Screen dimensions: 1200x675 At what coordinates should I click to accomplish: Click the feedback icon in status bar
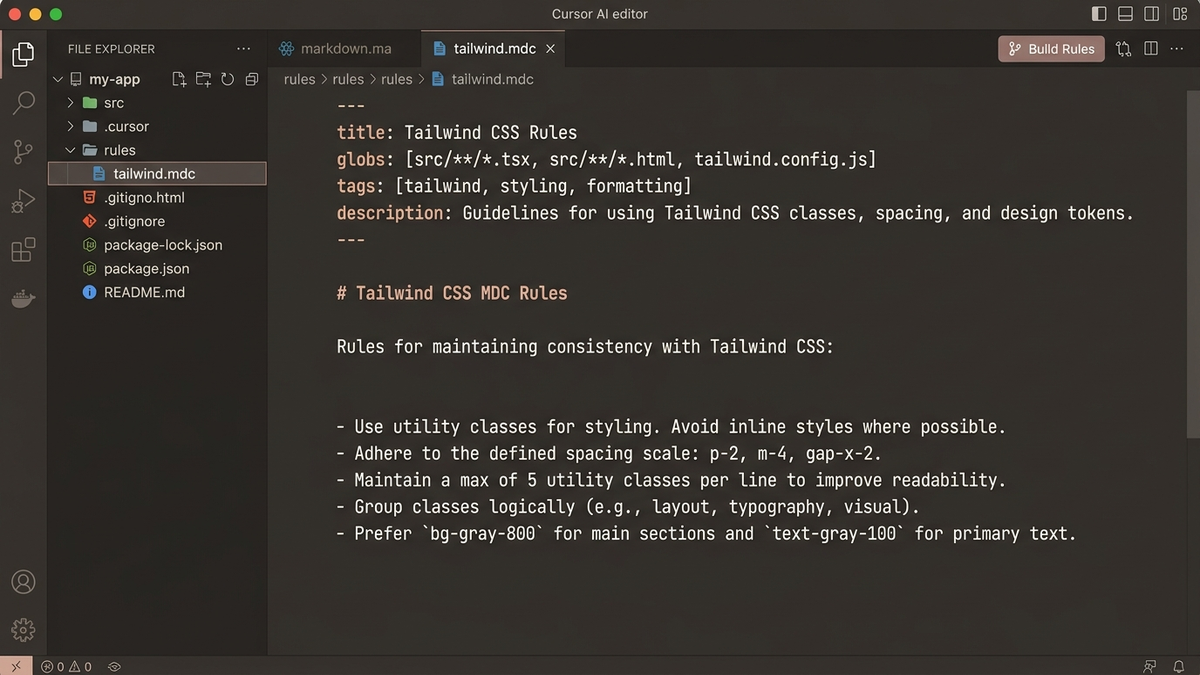[x=1149, y=666]
